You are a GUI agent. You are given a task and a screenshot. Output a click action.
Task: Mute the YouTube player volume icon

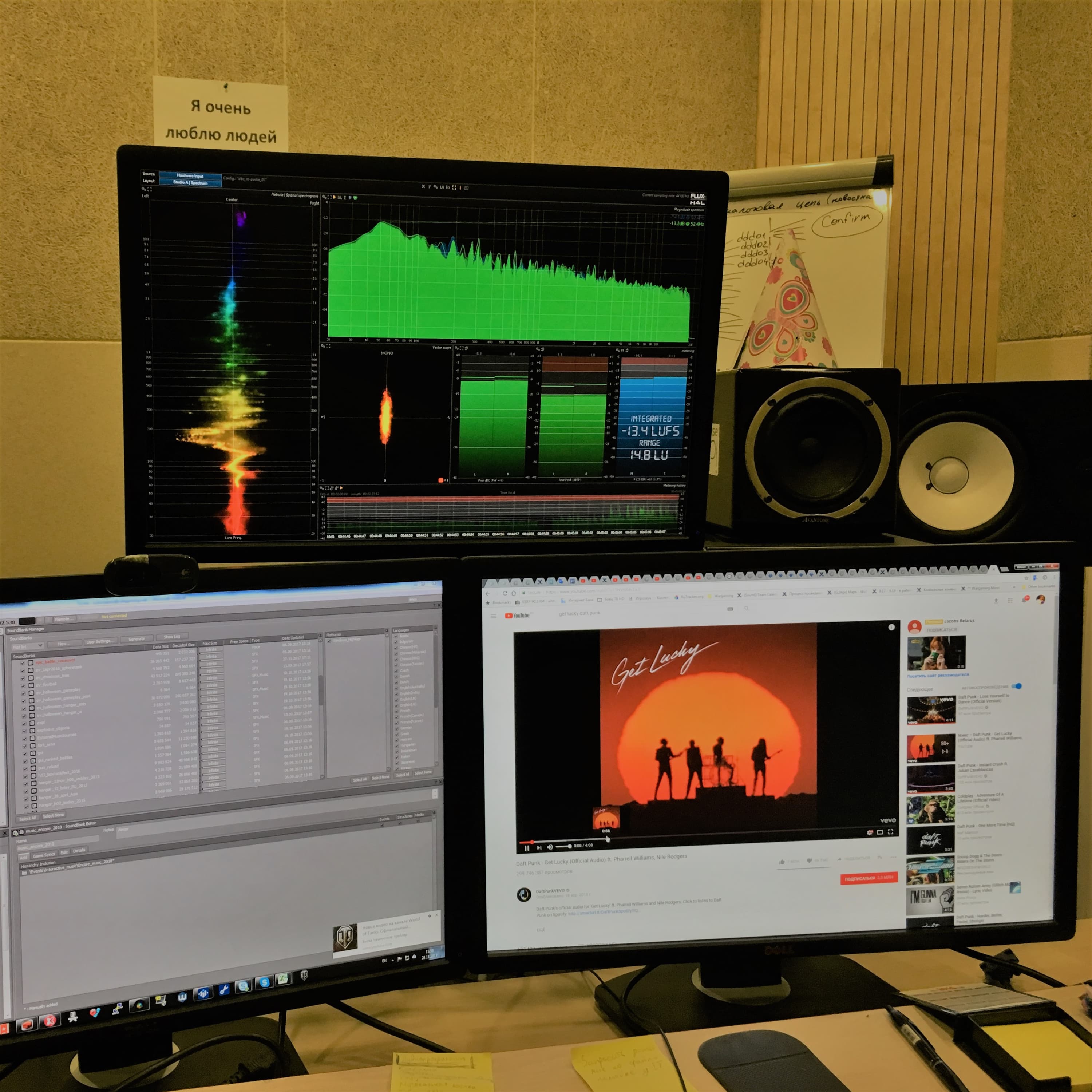[550, 847]
